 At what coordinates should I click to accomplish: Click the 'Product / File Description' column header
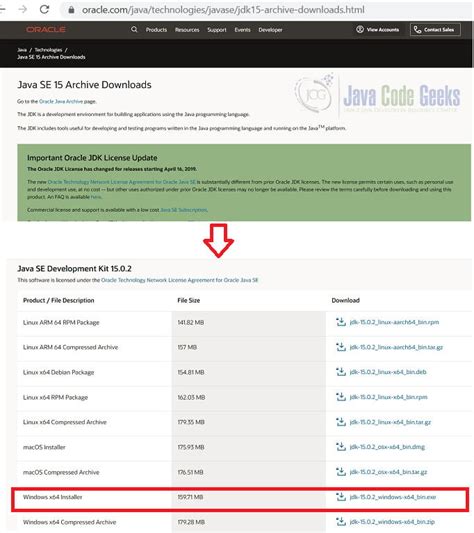tap(58, 300)
